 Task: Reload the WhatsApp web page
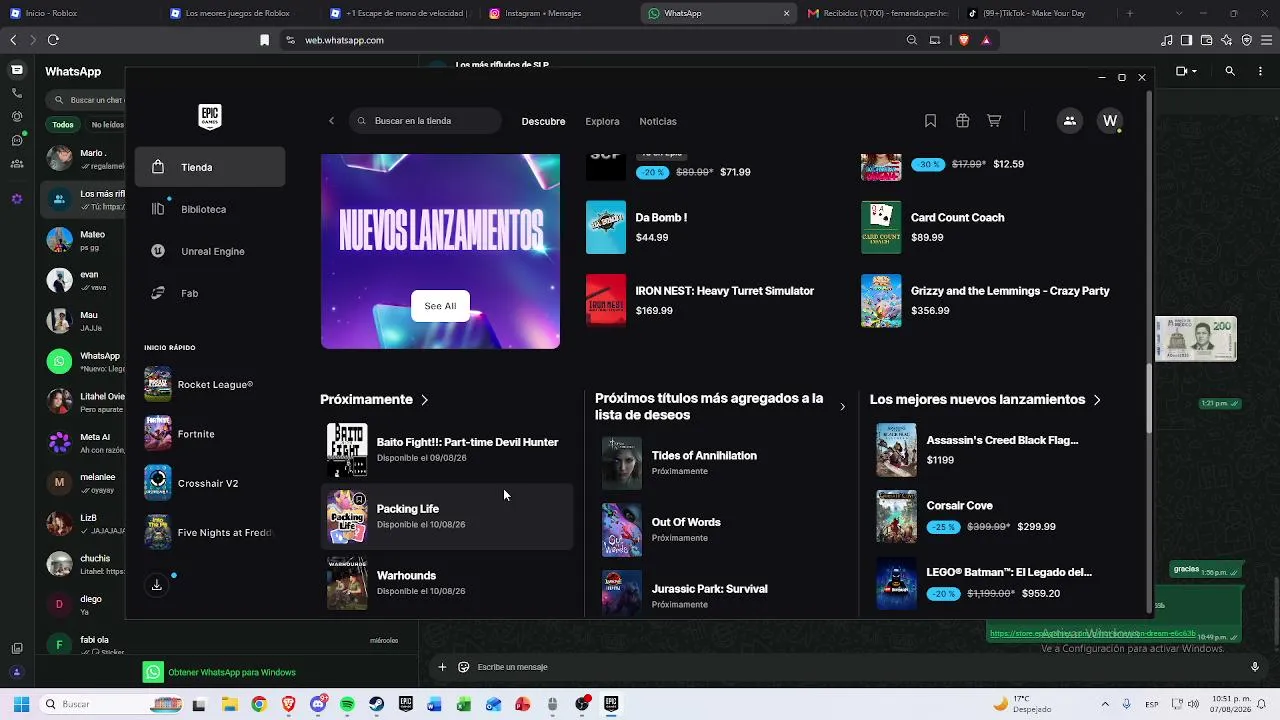coord(53,40)
